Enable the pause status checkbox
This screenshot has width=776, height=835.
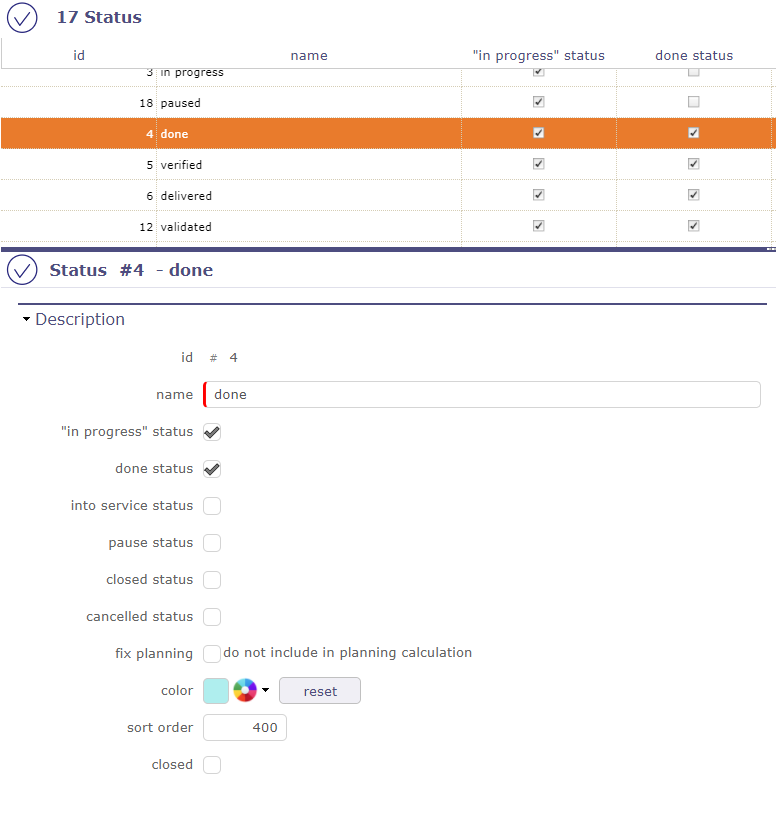(x=212, y=543)
